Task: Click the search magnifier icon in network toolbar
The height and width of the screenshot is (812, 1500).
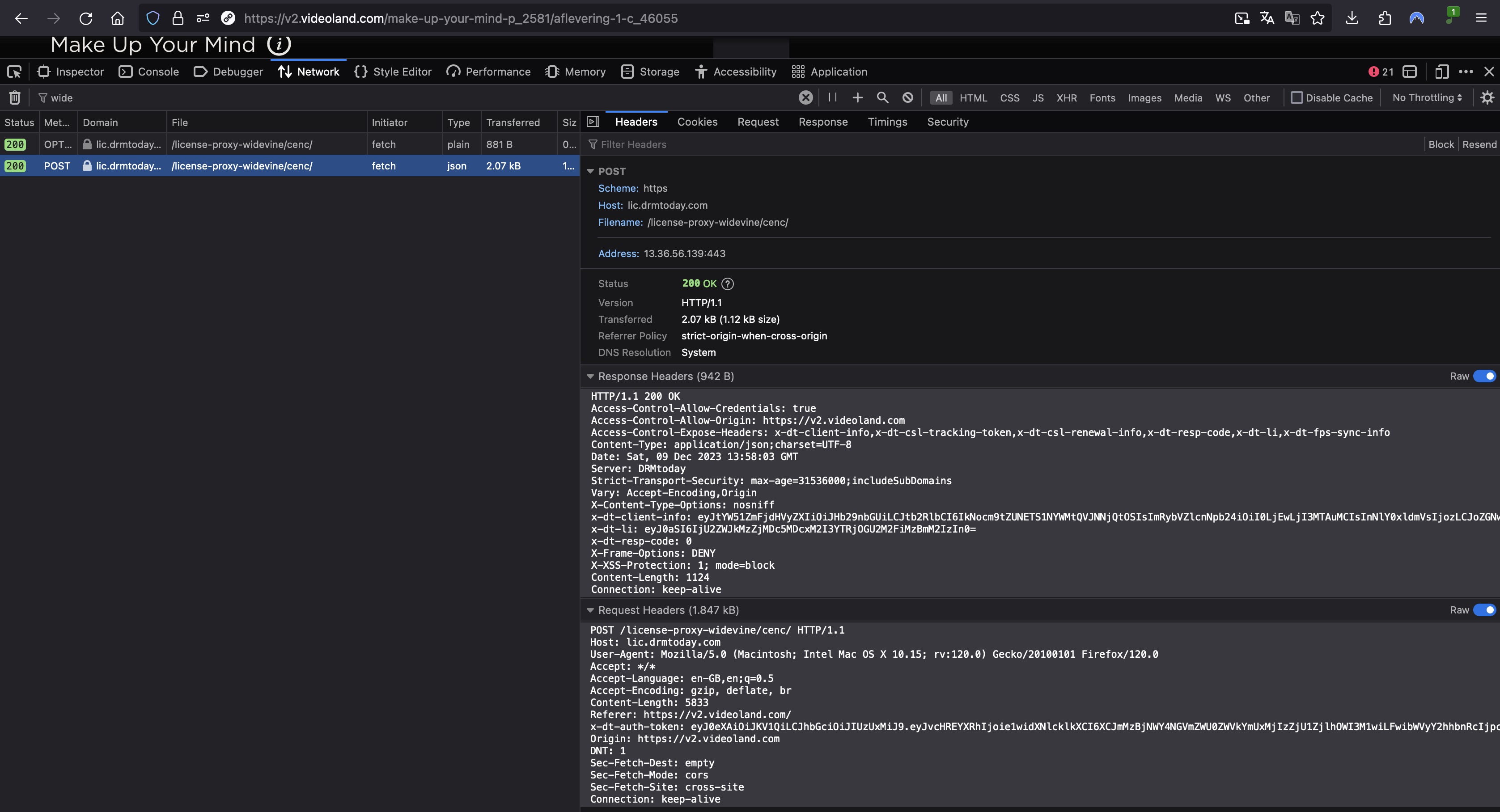Action: [882, 98]
